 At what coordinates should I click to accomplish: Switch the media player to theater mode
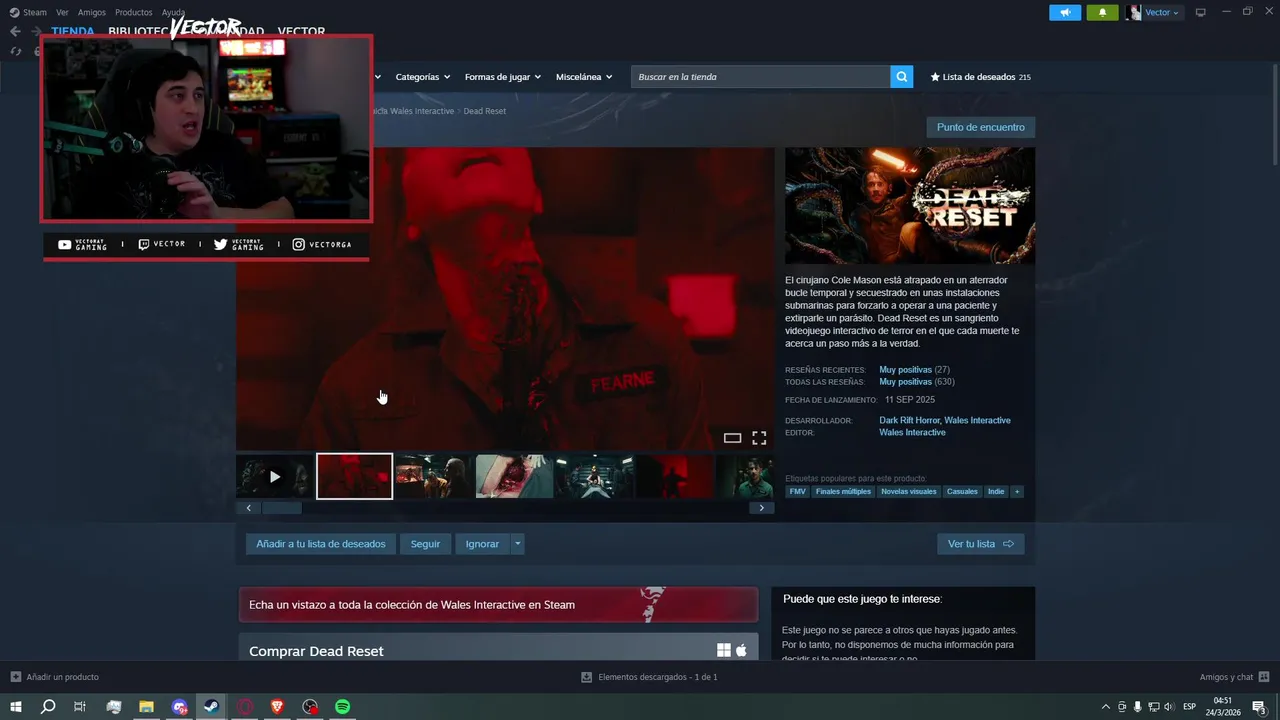732,438
